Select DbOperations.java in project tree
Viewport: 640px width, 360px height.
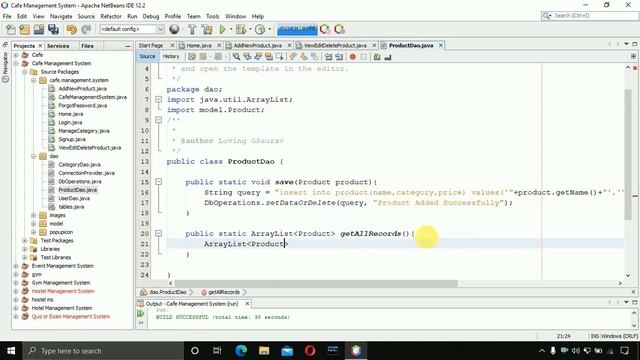pyautogui.click(x=80, y=181)
